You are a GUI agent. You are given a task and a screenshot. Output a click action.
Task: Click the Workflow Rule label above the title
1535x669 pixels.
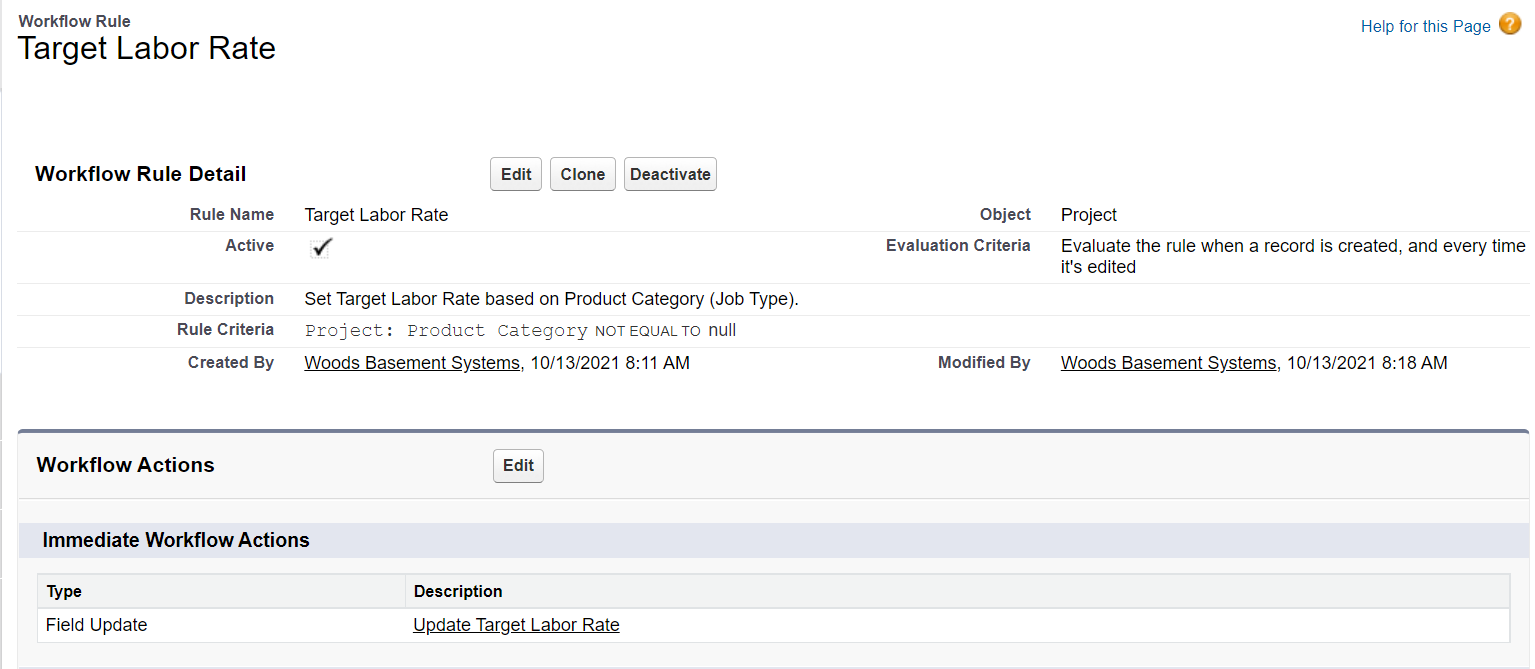click(x=74, y=21)
